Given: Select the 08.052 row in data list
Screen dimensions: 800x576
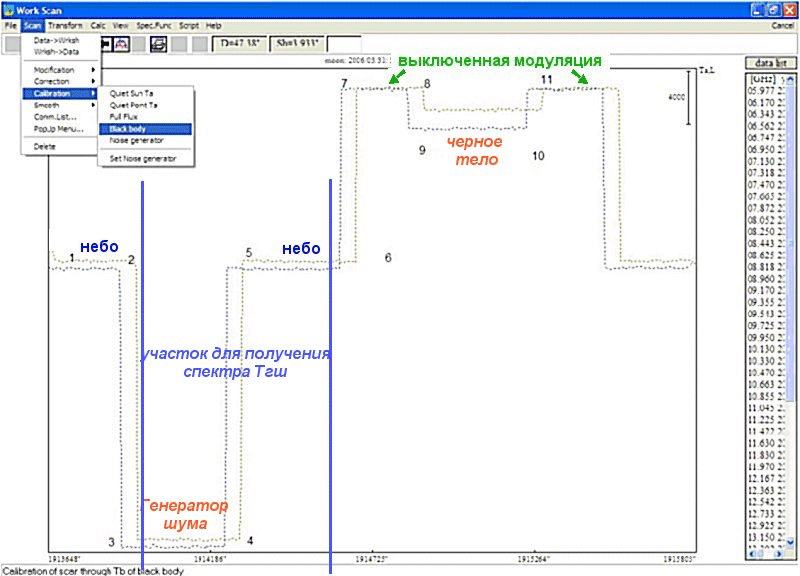Looking at the screenshot, I should (766, 220).
